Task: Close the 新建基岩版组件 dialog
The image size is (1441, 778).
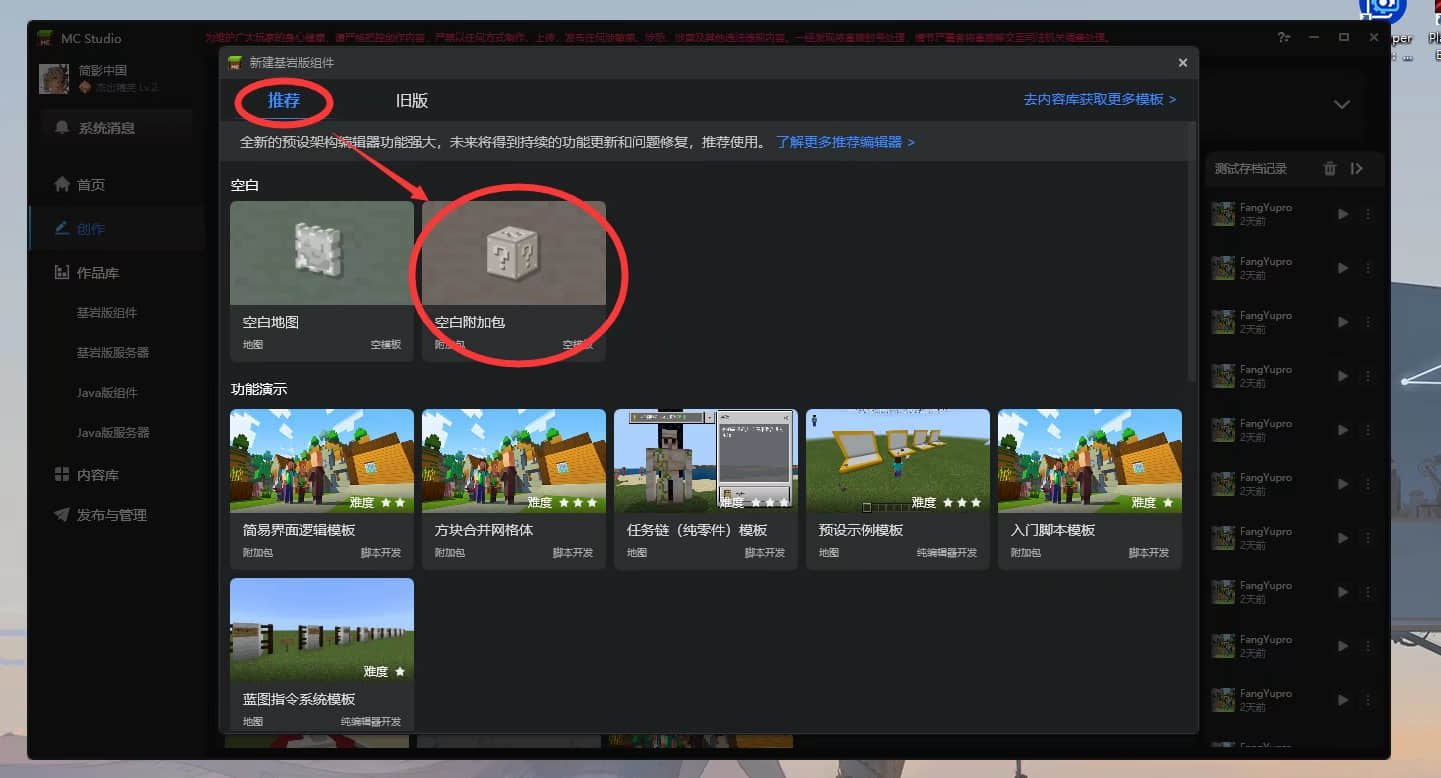Action: point(1182,63)
